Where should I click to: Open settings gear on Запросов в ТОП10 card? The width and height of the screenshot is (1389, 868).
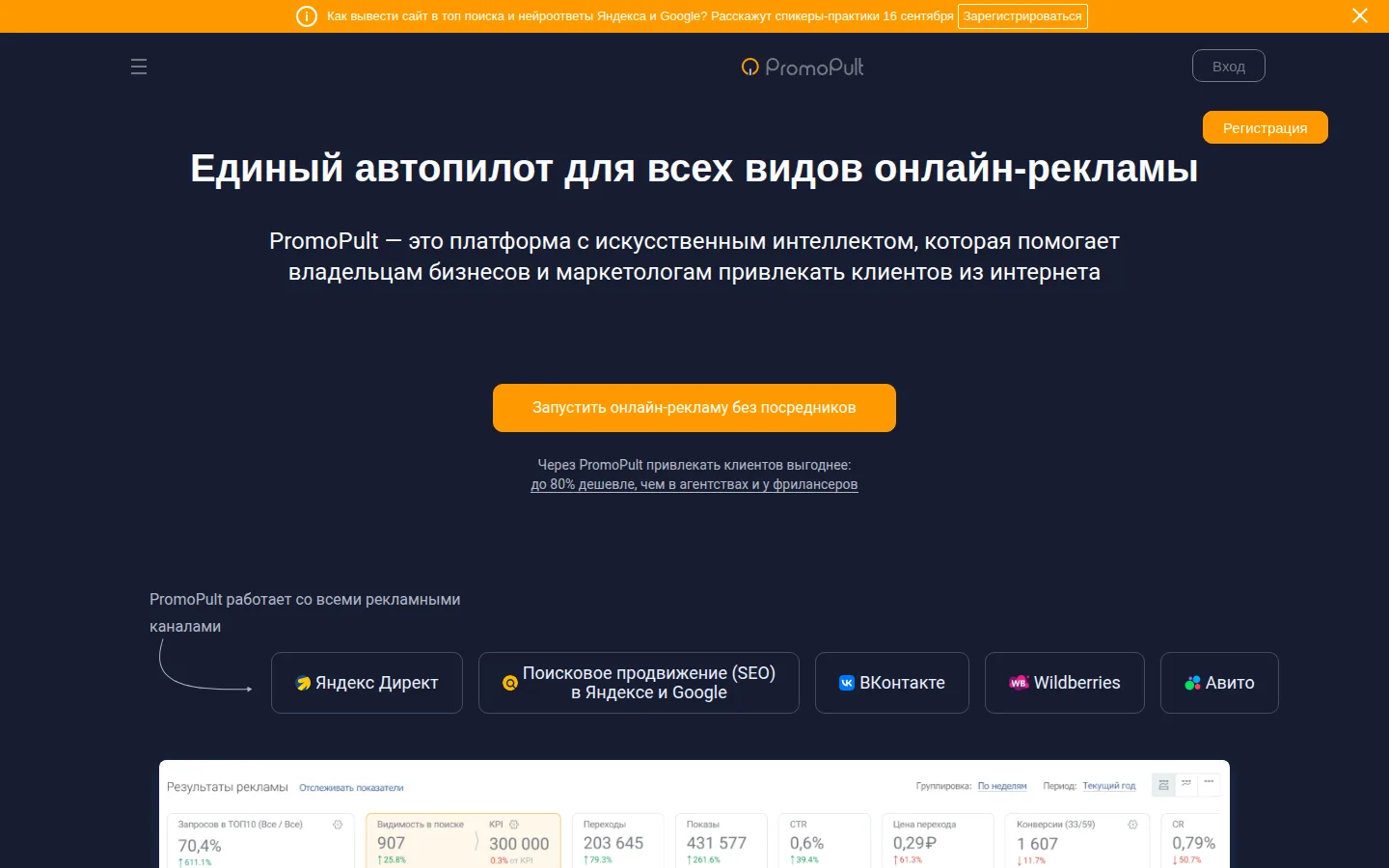[x=338, y=825]
